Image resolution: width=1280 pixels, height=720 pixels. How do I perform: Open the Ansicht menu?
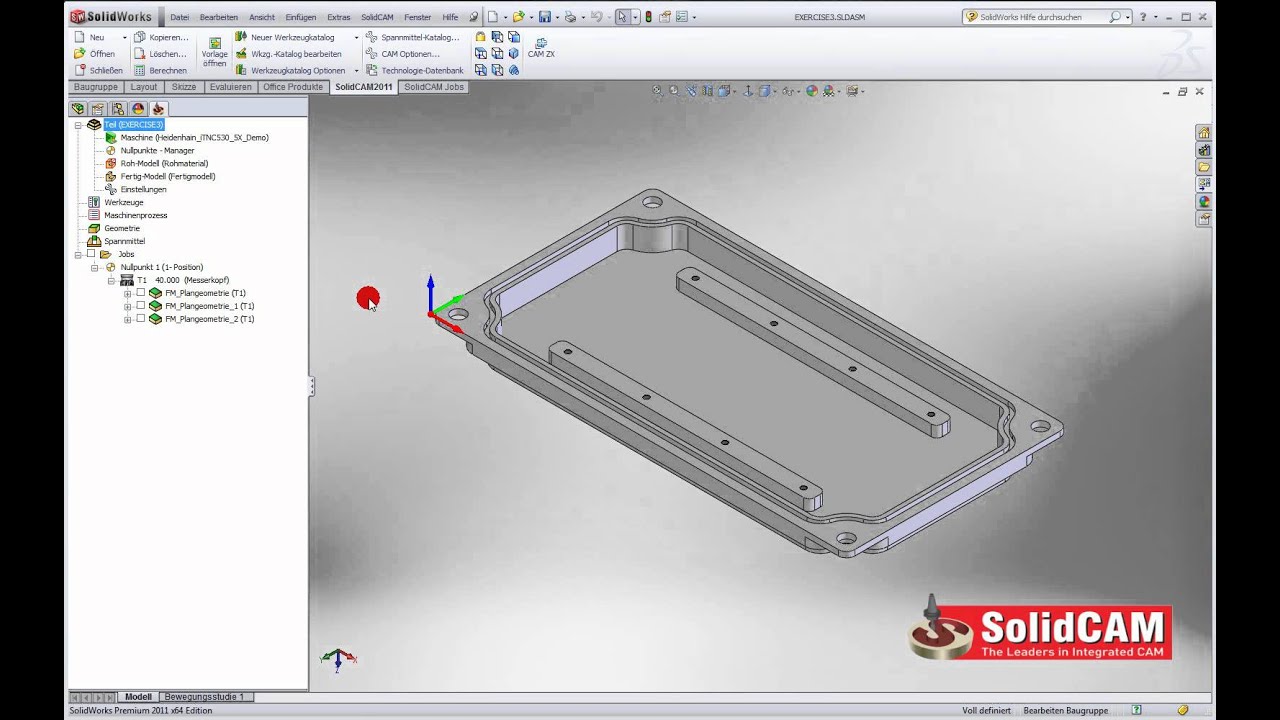(262, 17)
